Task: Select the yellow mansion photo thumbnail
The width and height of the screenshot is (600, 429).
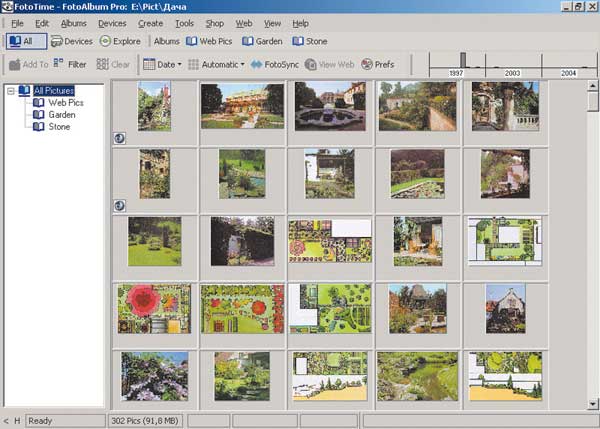Action: [x=242, y=106]
